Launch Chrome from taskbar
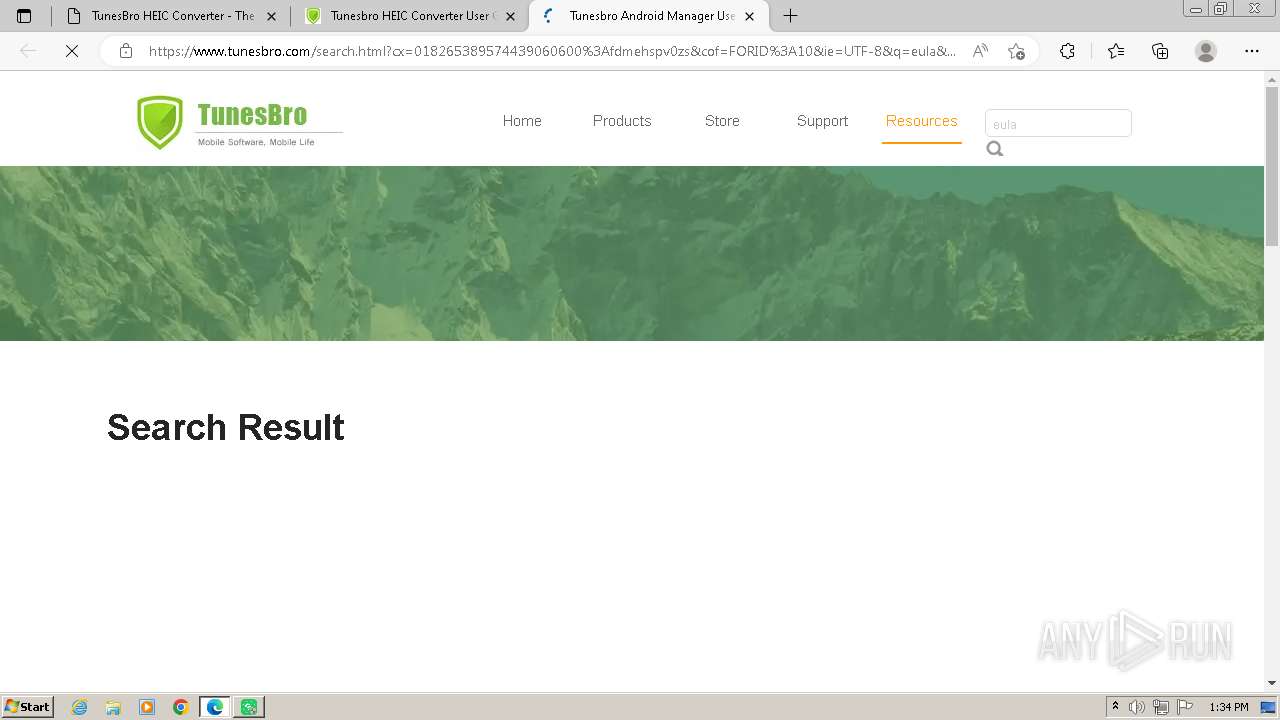The height and width of the screenshot is (720, 1280). tap(181, 707)
